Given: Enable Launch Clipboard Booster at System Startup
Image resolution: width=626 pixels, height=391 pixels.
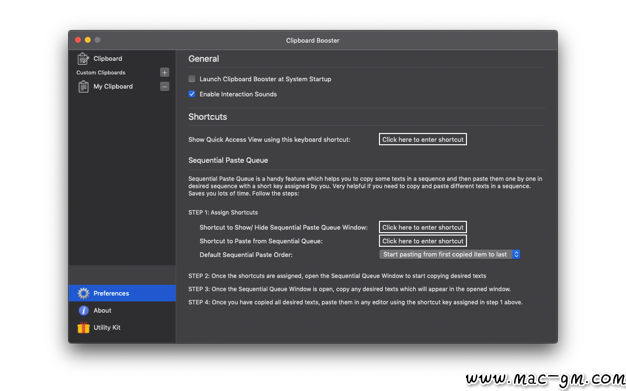Looking at the screenshot, I should click(x=192, y=79).
